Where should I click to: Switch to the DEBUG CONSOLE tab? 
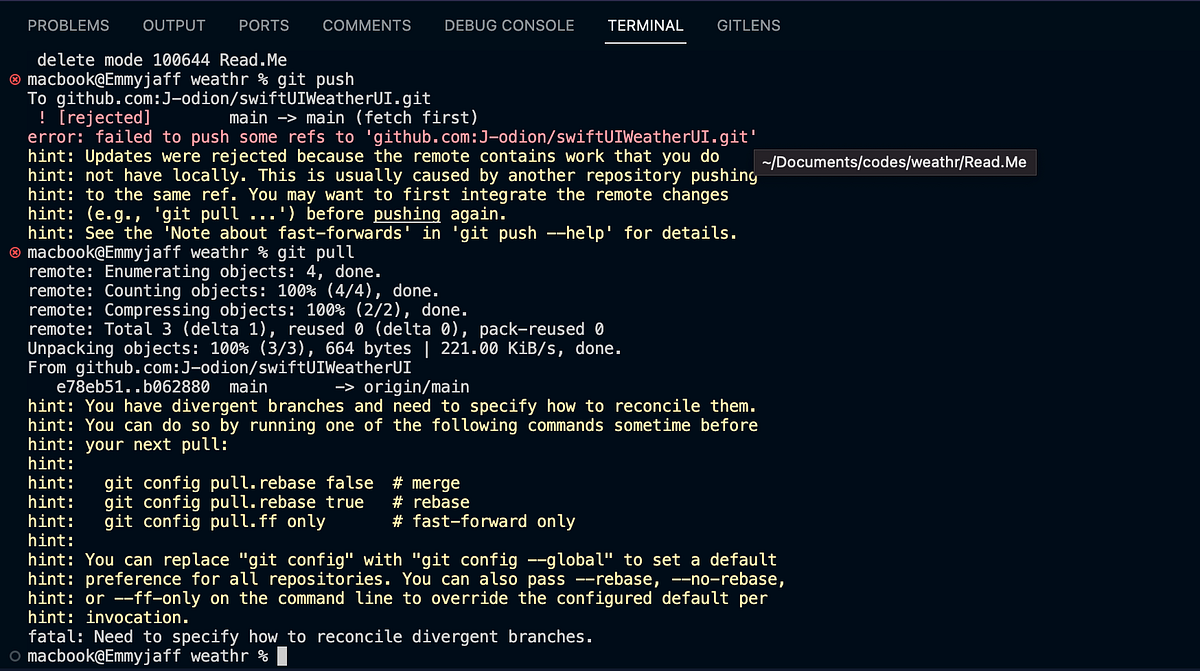coord(509,25)
